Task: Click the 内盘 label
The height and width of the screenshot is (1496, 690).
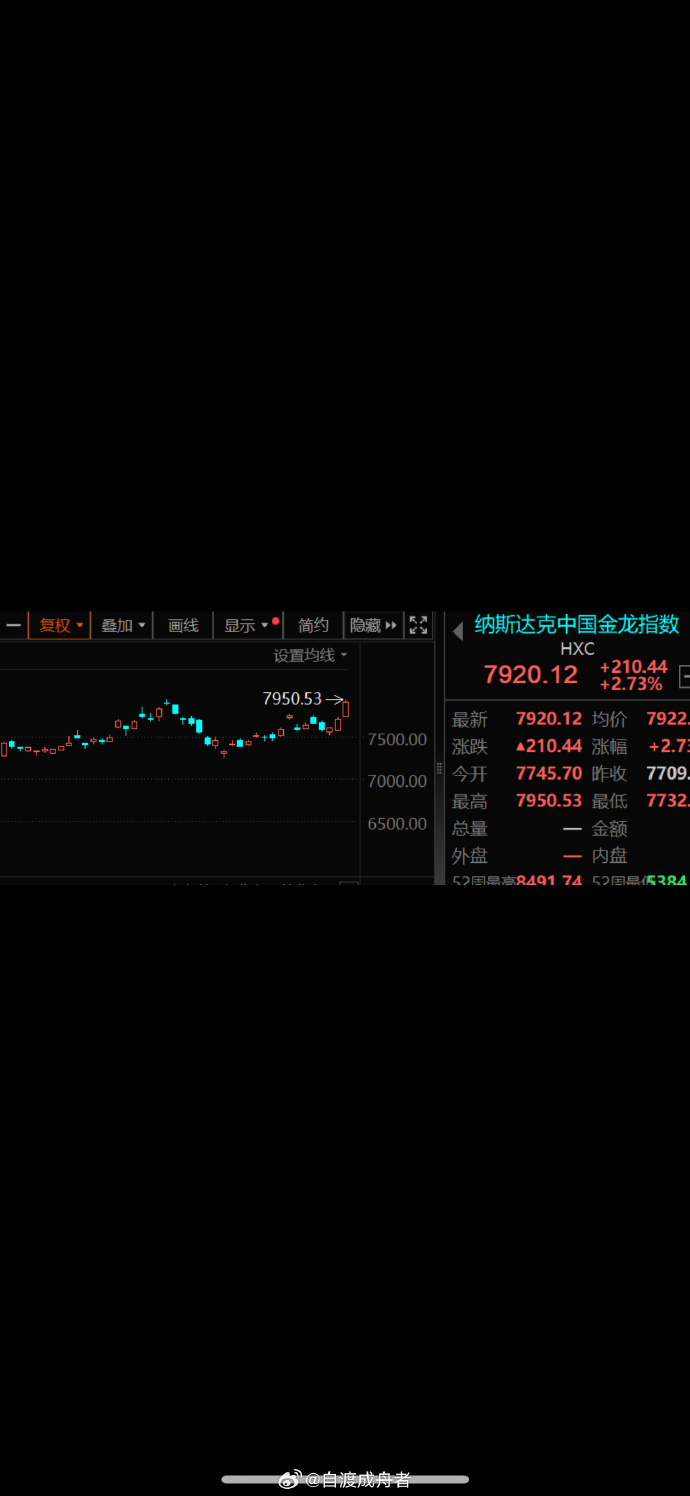Action: [x=609, y=856]
